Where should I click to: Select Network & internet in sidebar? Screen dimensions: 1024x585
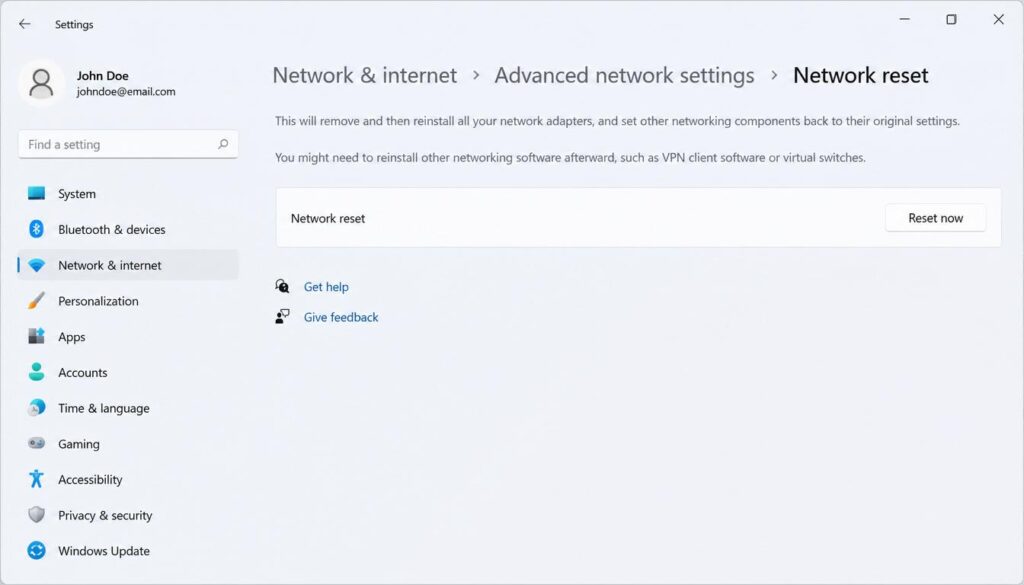click(x=128, y=265)
